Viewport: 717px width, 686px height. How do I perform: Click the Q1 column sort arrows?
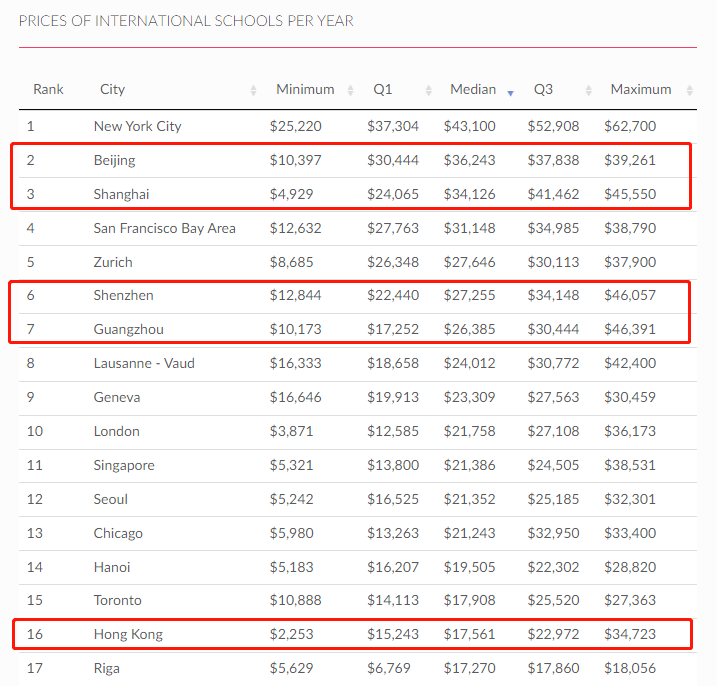pyautogui.click(x=428, y=90)
